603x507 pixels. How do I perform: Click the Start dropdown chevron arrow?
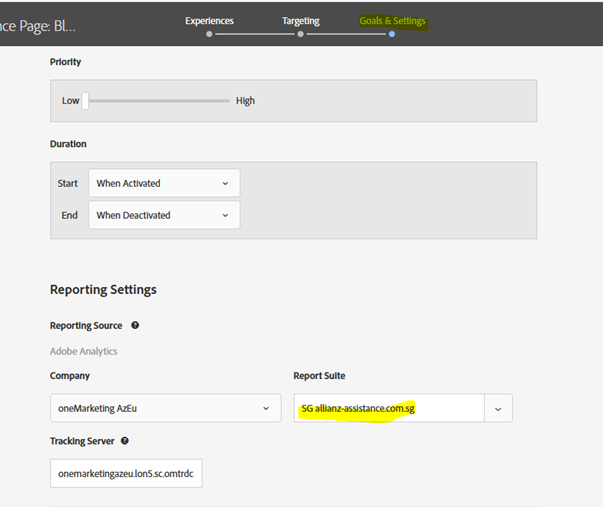(x=225, y=183)
